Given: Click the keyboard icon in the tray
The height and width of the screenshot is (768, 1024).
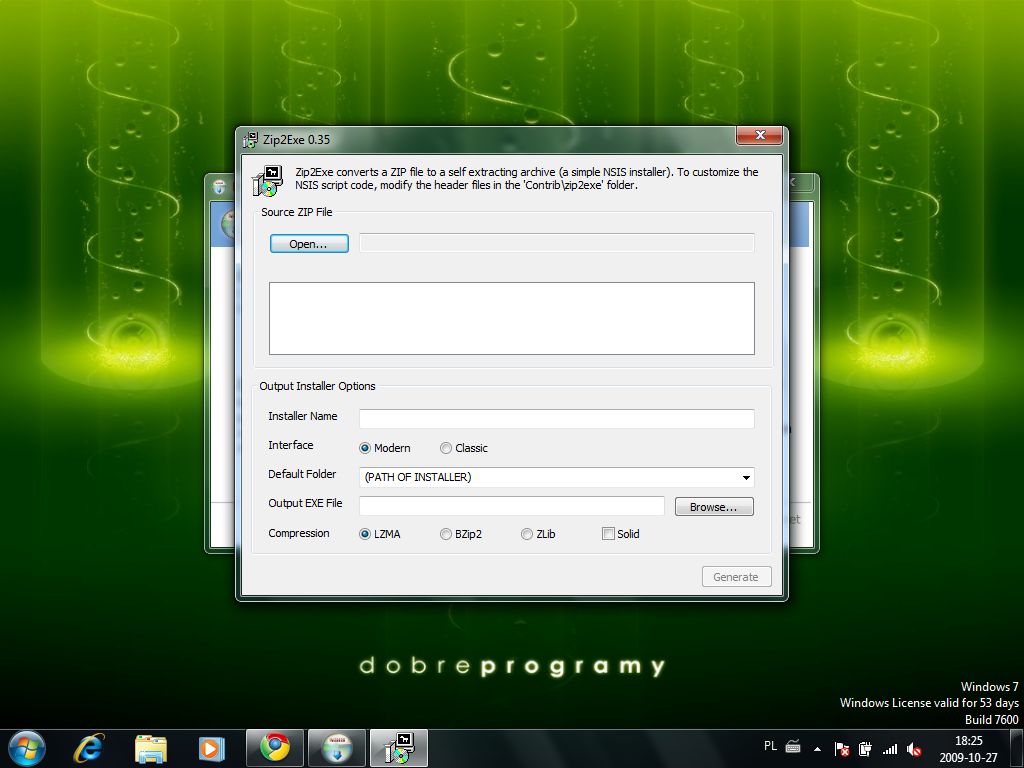Looking at the screenshot, I should (x=793, y=746).
